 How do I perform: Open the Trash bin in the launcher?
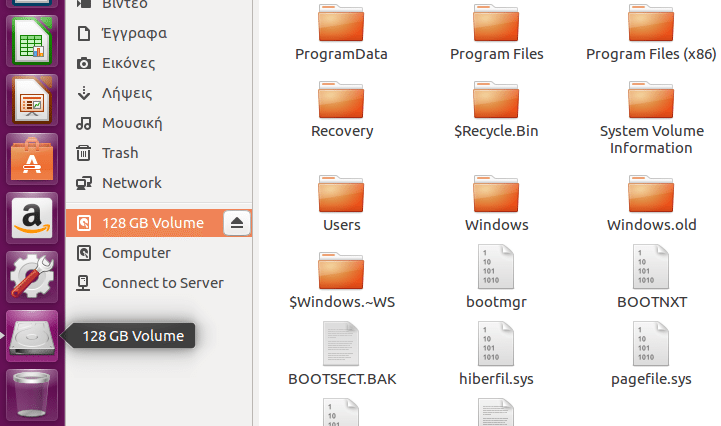32,395
